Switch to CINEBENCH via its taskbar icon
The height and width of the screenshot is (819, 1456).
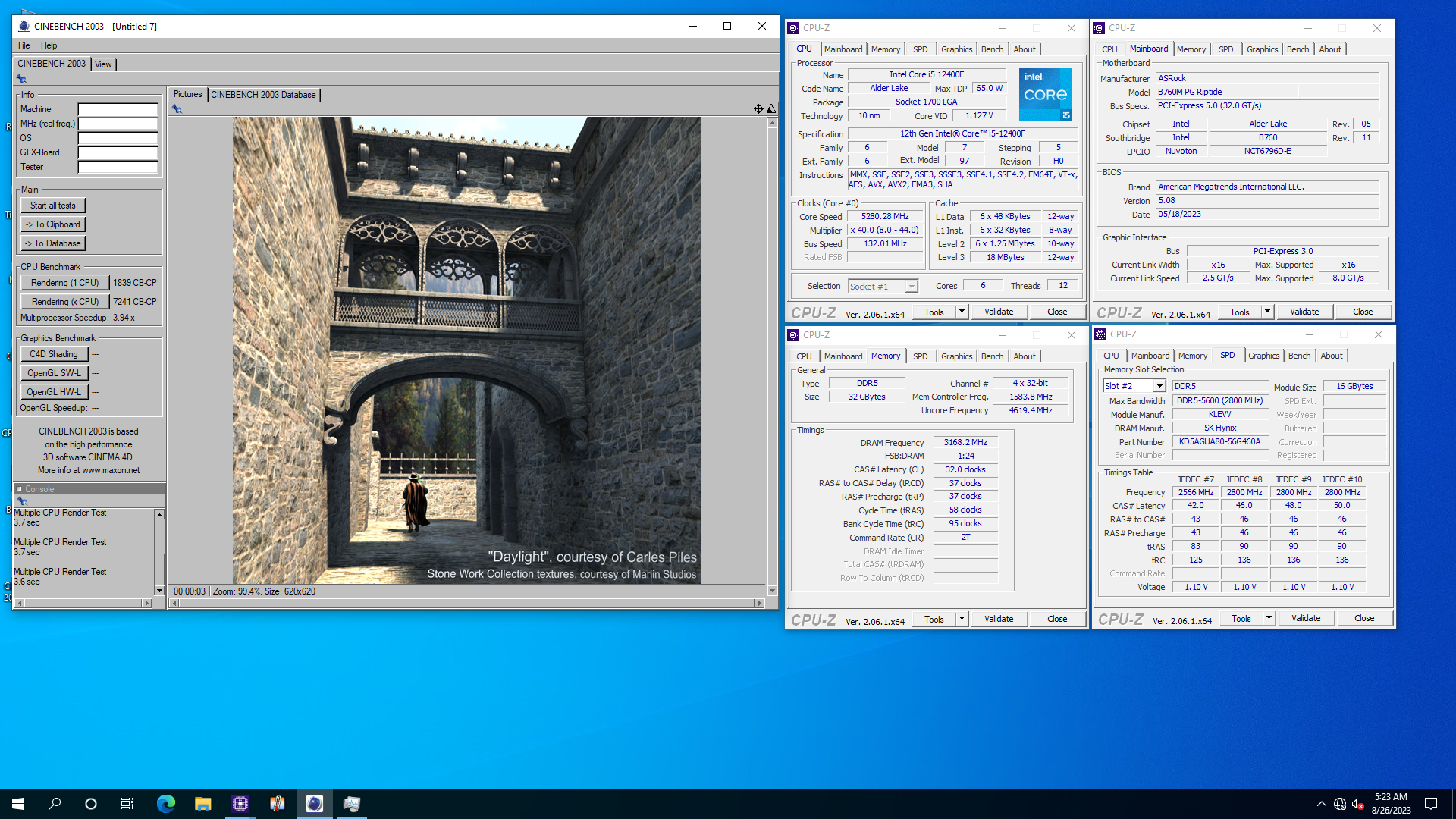(314, 804)
